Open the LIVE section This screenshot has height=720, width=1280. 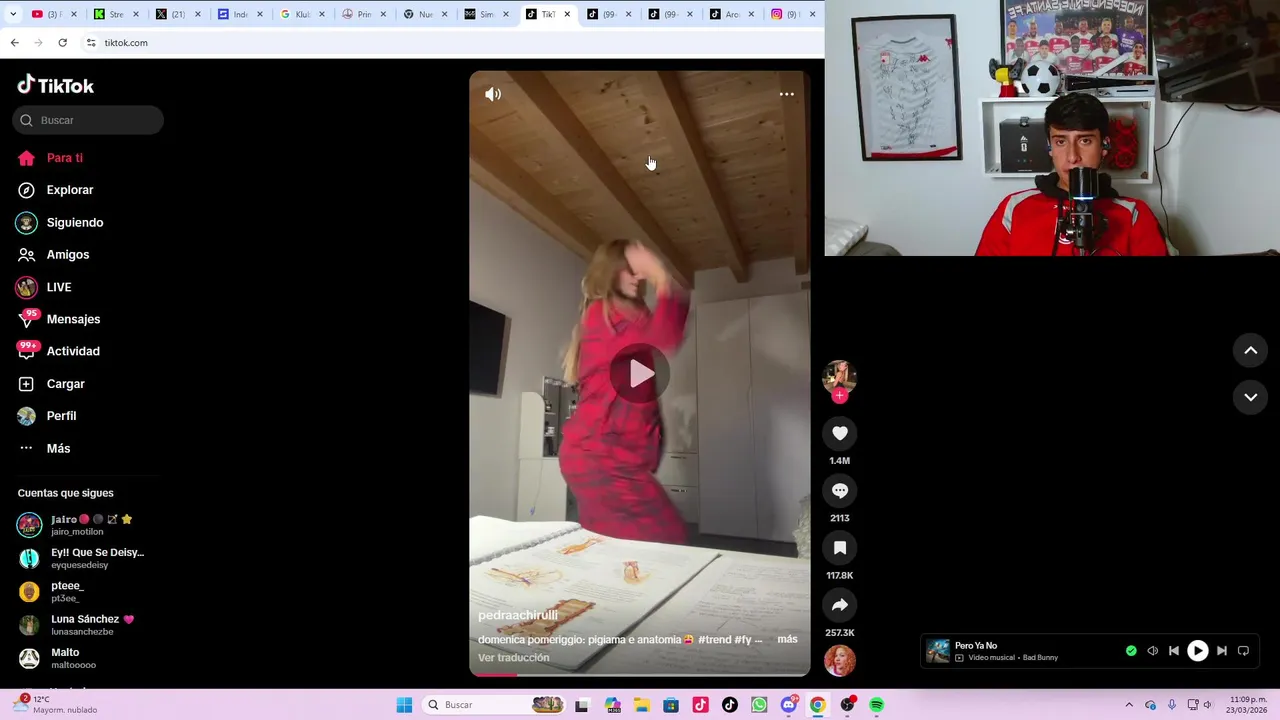44,287
